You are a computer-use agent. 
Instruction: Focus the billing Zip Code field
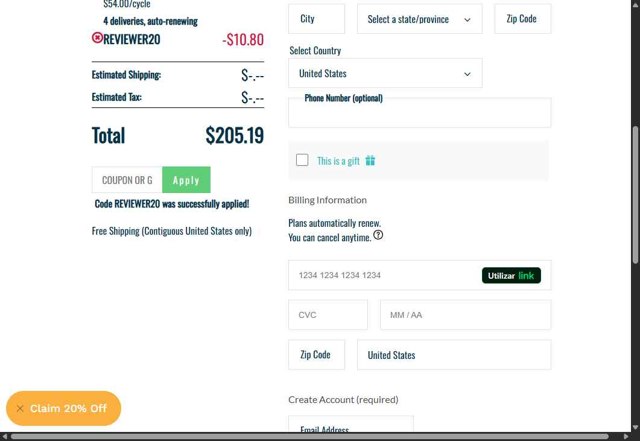pos(316,355)
